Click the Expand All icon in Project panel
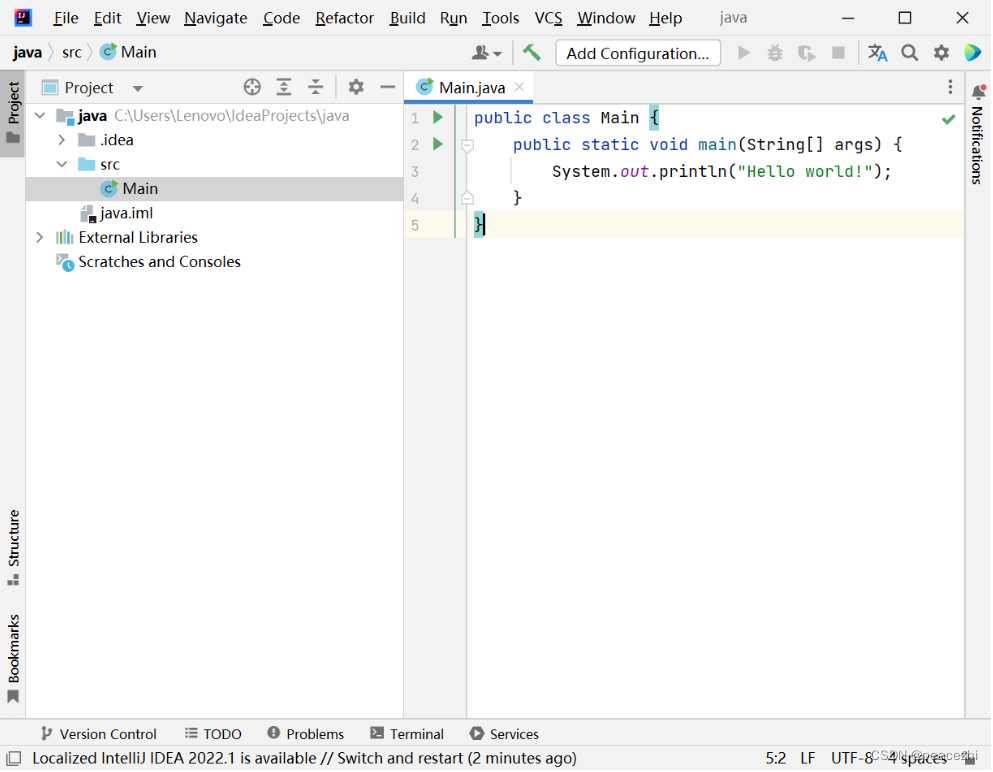This screenshot has height=772, width=993. pyautogui.click(x=284, y=88)
